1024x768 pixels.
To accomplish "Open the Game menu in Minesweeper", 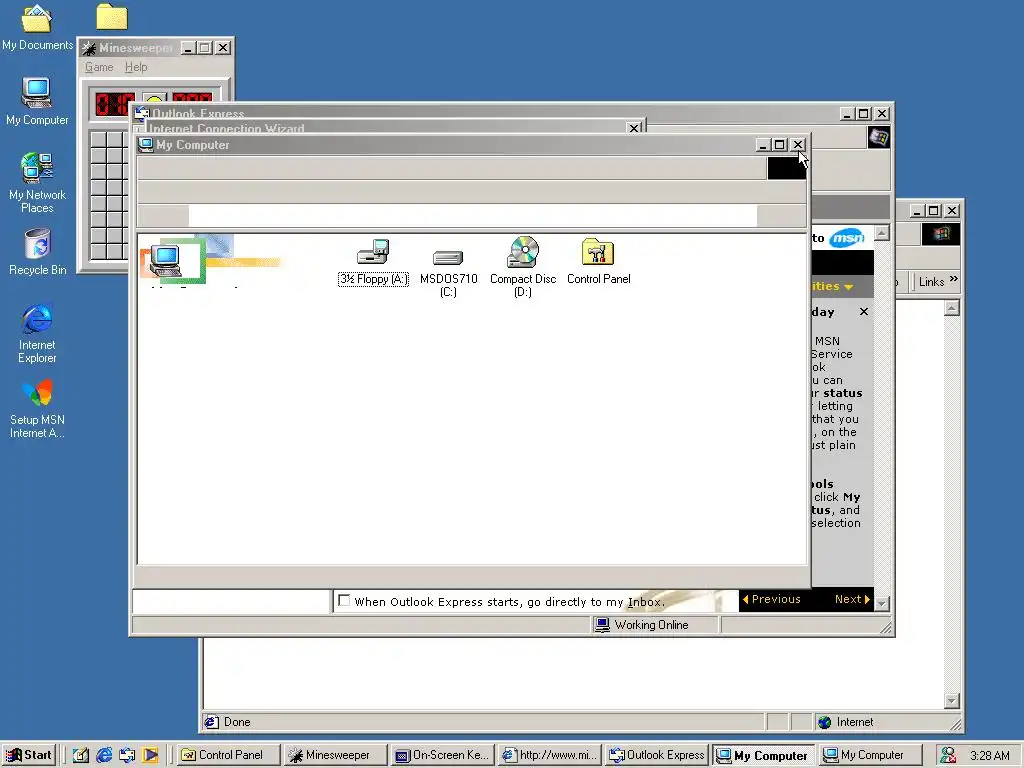I will [x=99, y=67].
